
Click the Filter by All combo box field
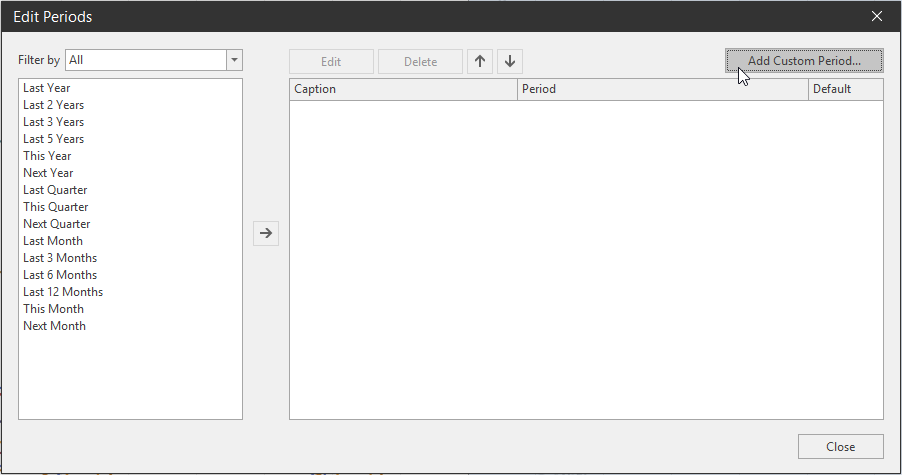(154, 60)
